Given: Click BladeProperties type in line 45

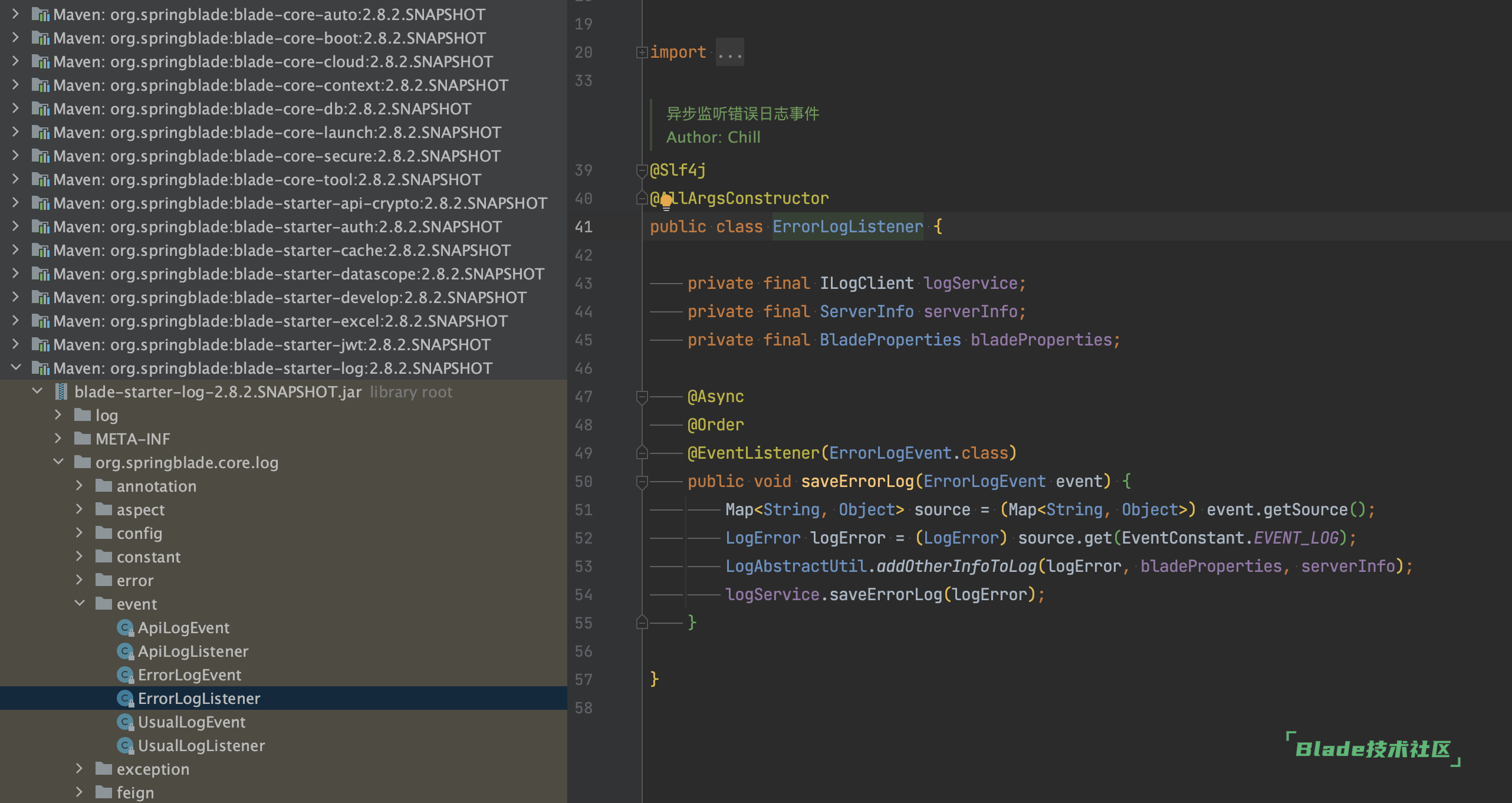Looking at the screenshot, I should point(890,340).
